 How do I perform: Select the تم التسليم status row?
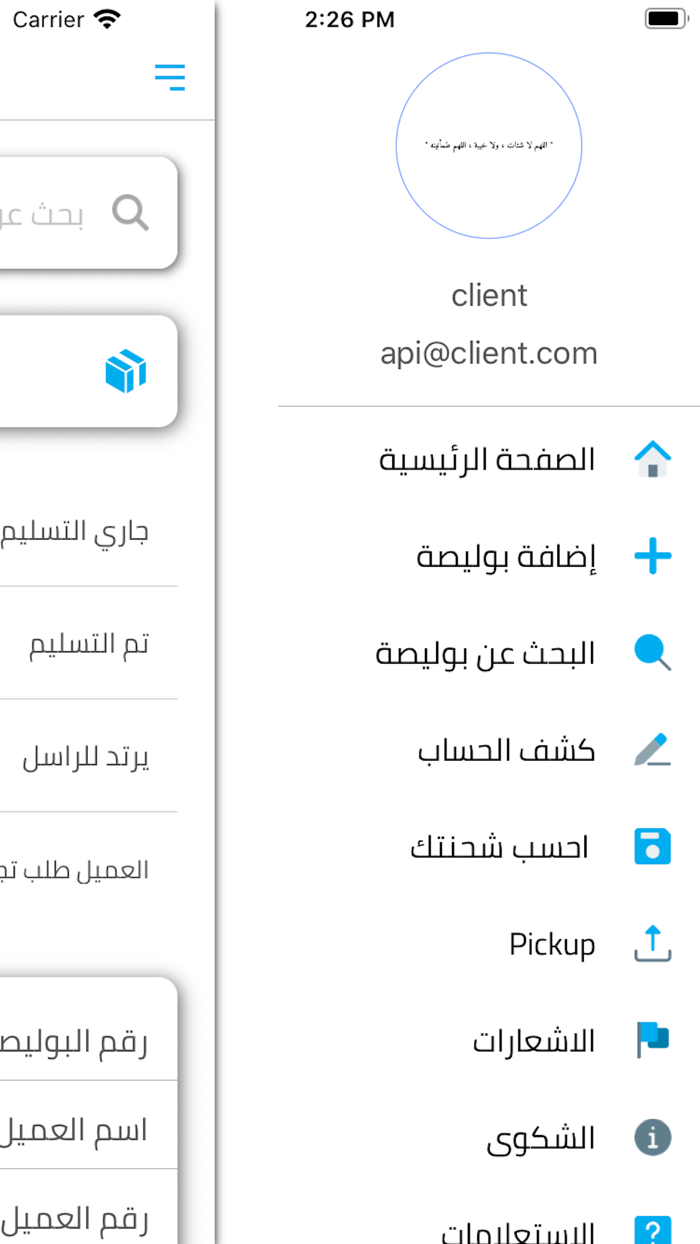89,644
